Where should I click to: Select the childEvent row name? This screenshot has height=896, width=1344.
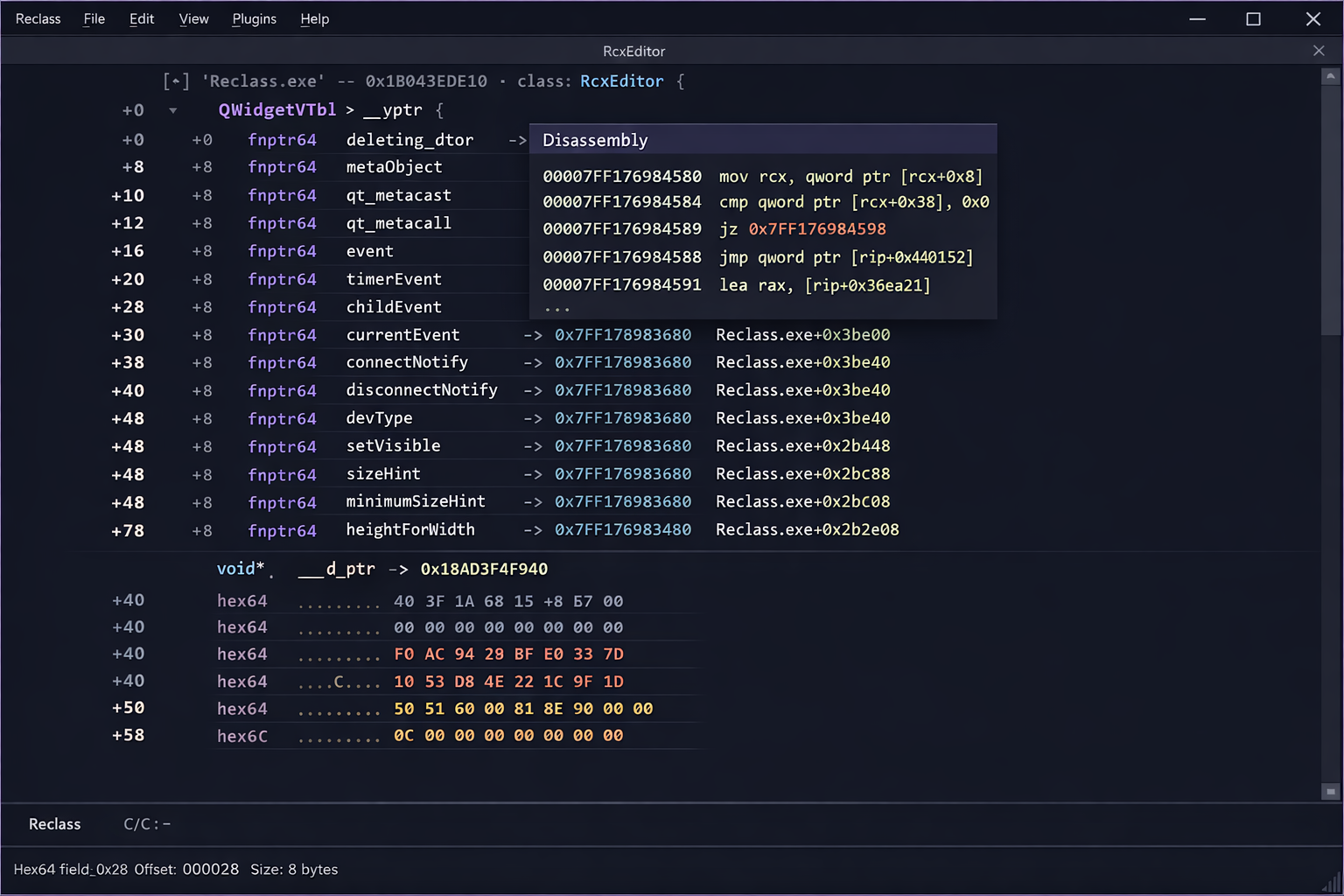[394, 307]
